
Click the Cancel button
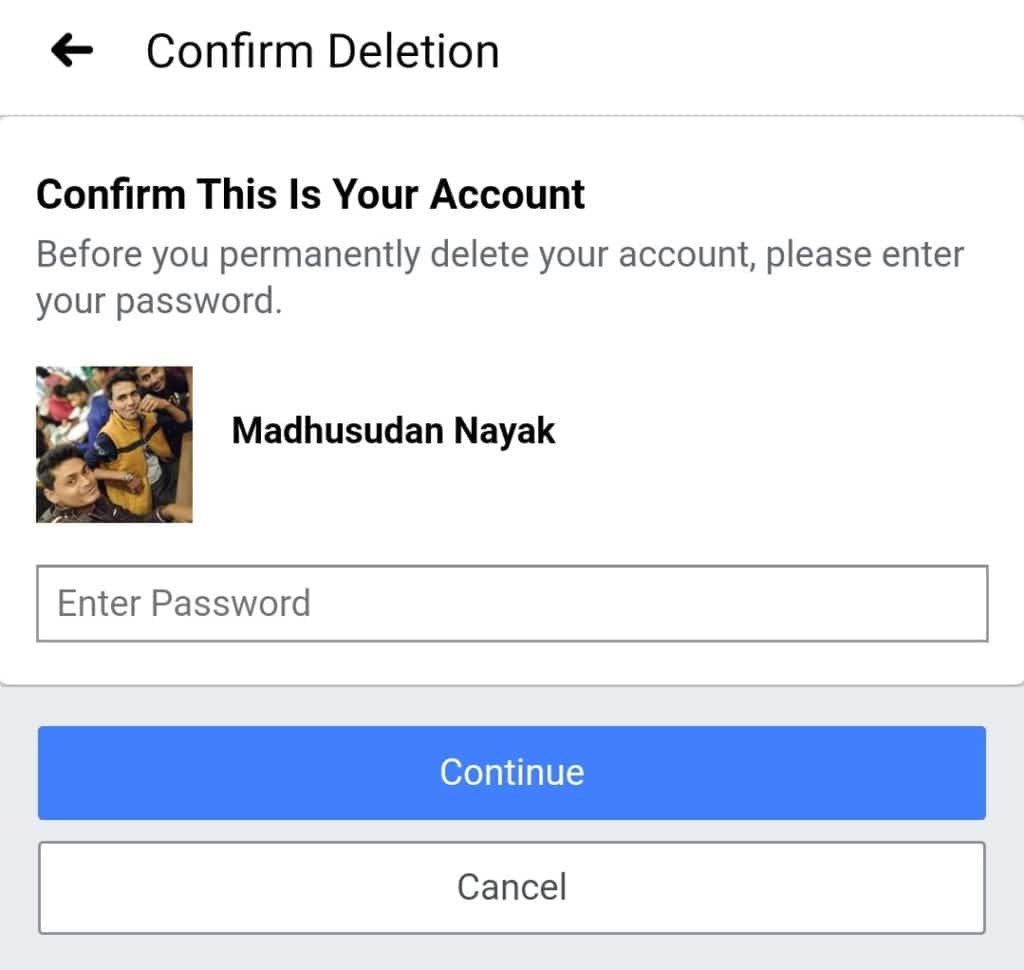(x=512, y=887)
